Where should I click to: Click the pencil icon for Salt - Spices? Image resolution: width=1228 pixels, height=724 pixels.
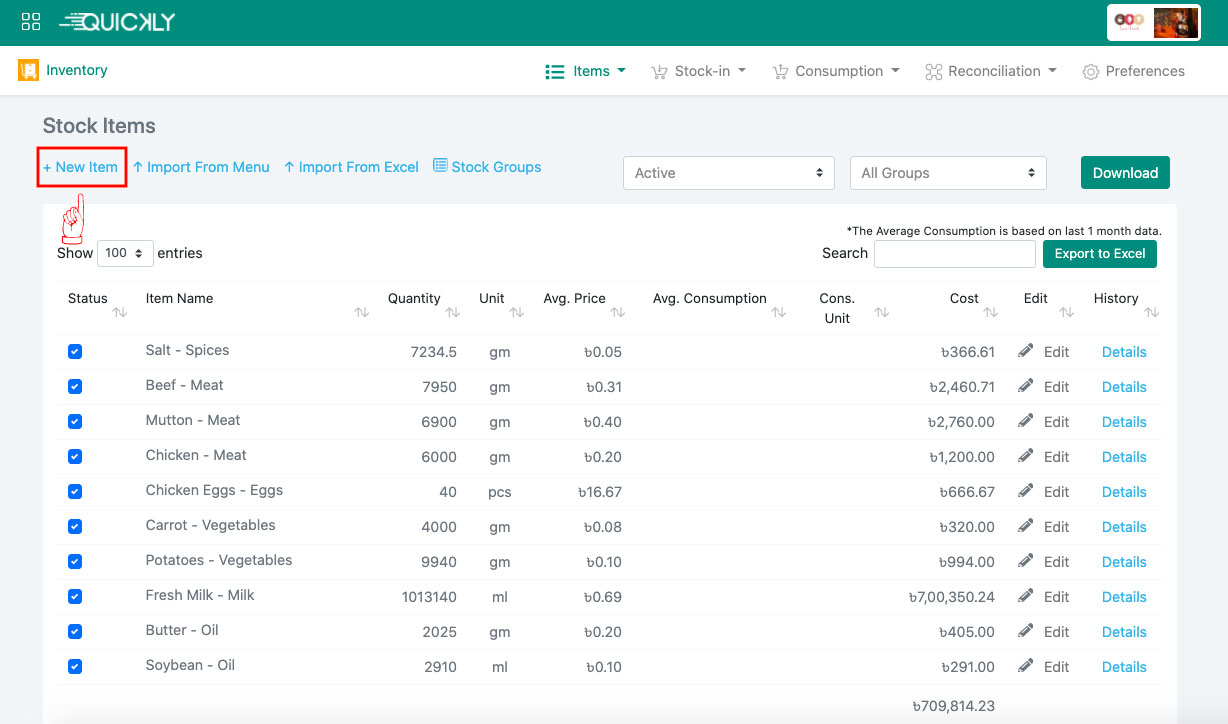1026,351
